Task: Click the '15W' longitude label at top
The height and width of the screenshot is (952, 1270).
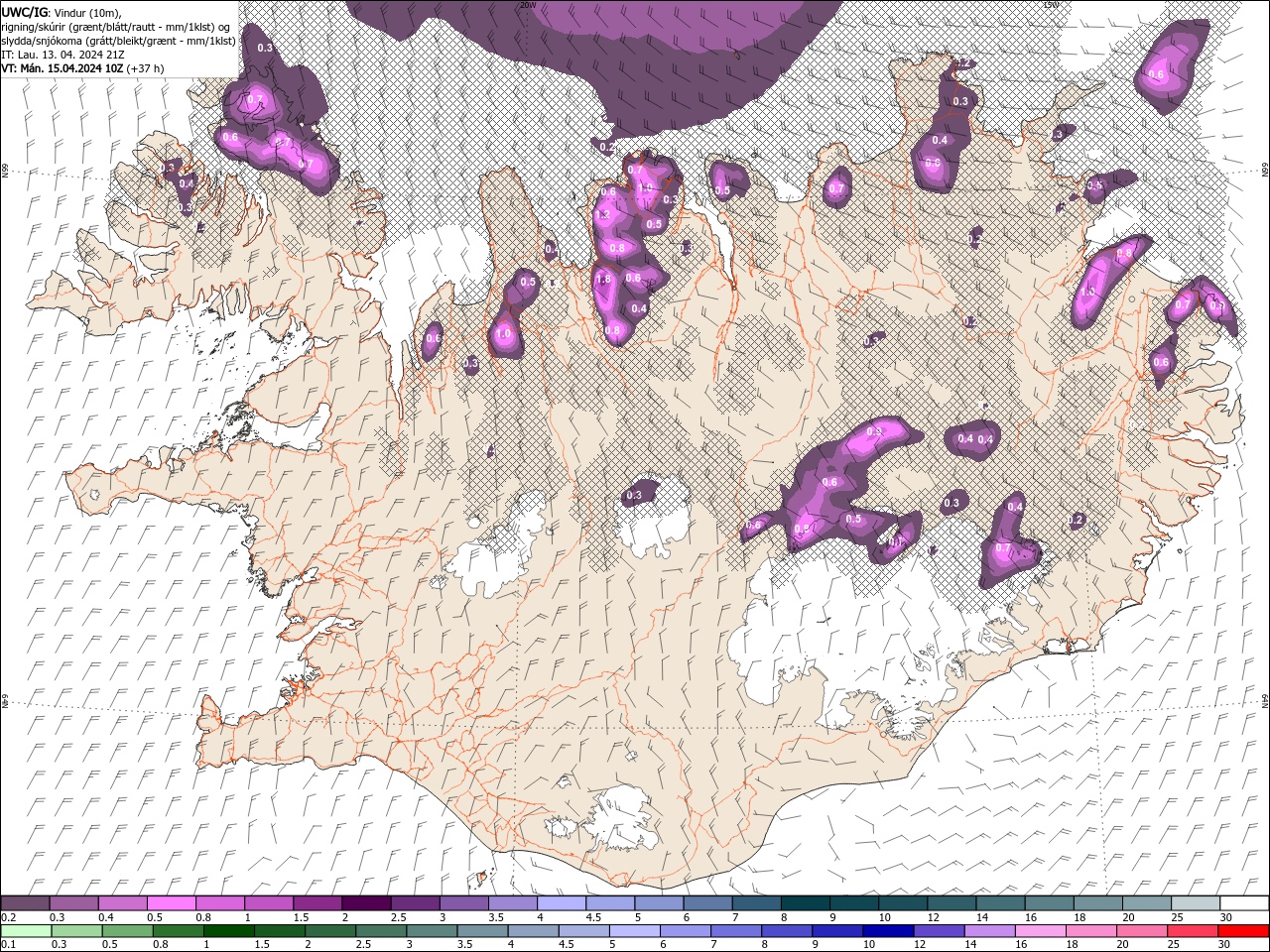Action: (1051, 5)
